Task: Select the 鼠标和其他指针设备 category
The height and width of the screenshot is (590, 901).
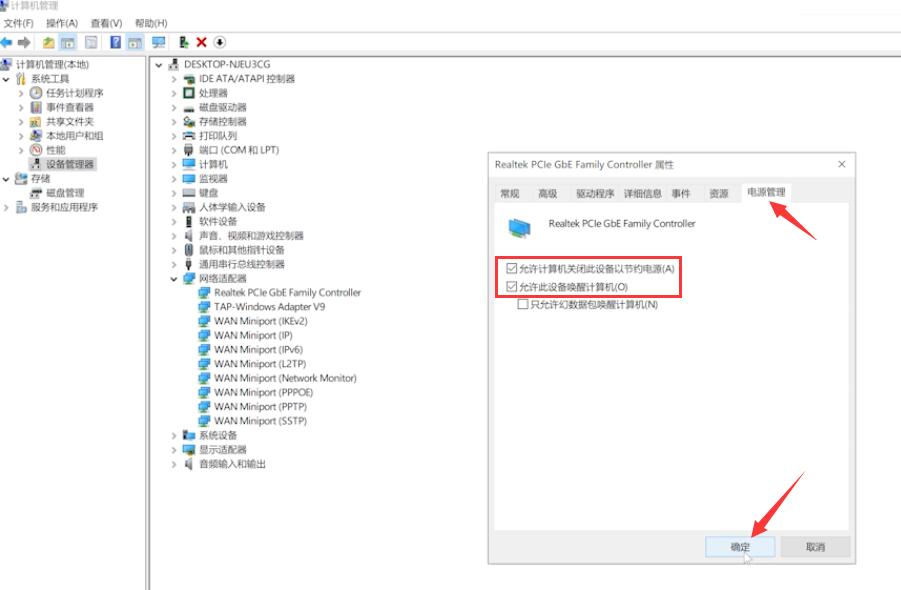Action: click(242, 250)
